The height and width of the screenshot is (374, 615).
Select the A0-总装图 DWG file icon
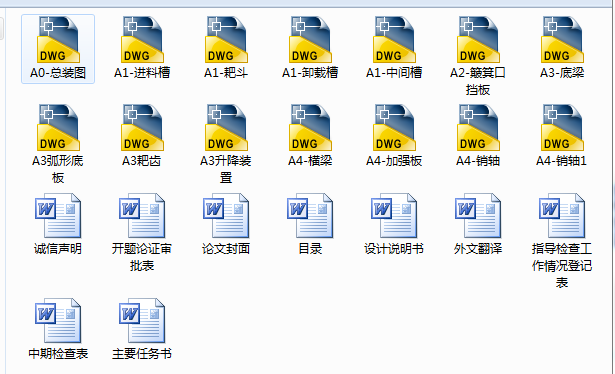58,40
